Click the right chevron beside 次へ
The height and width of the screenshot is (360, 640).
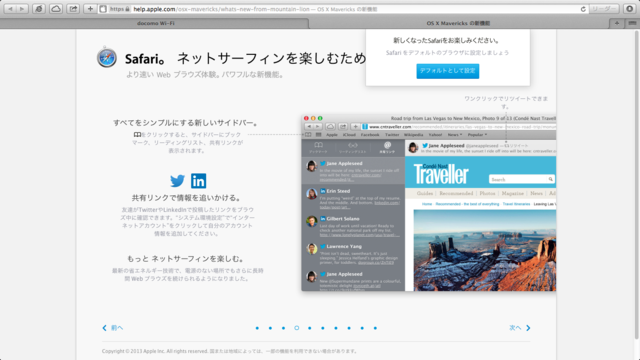528,328
